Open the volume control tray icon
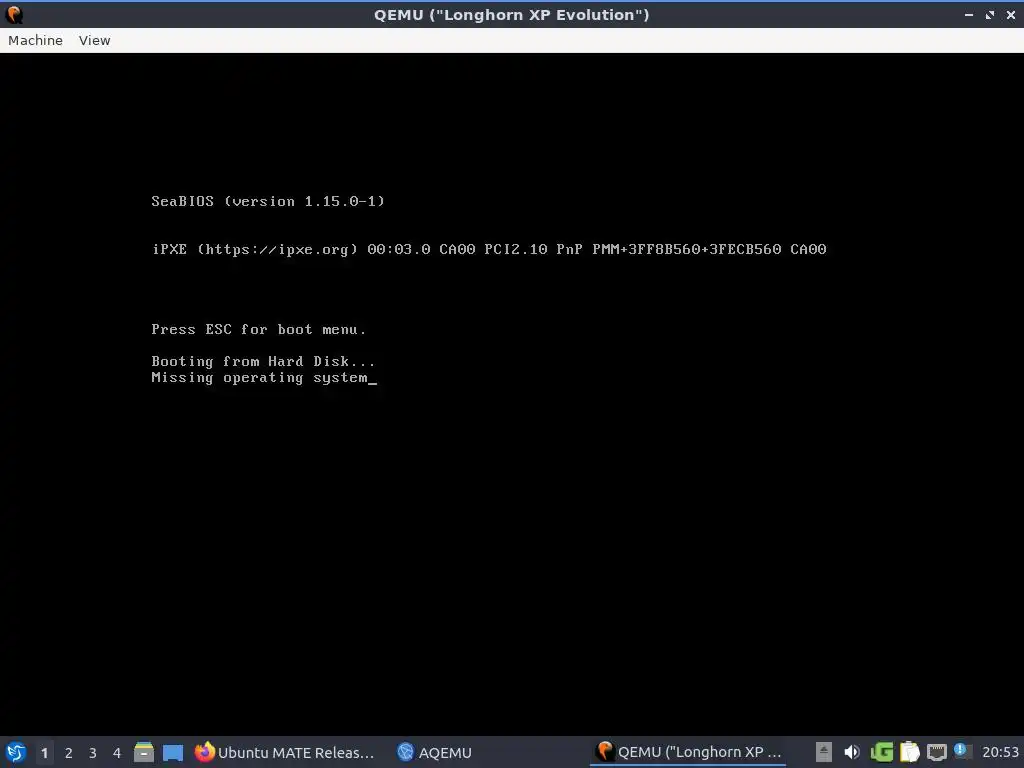This screenshot has width=1024, height=768. click(x=852, y=752)
